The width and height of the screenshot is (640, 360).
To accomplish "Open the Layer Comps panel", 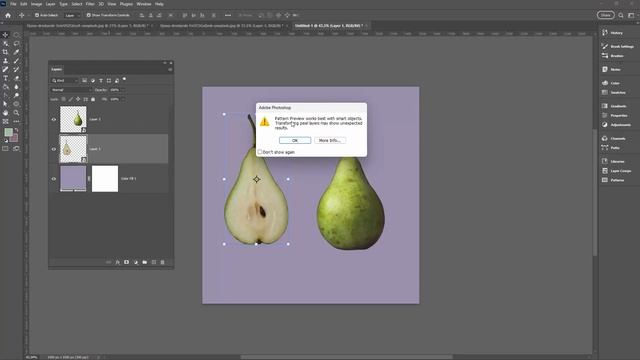I will coord(616,171).
